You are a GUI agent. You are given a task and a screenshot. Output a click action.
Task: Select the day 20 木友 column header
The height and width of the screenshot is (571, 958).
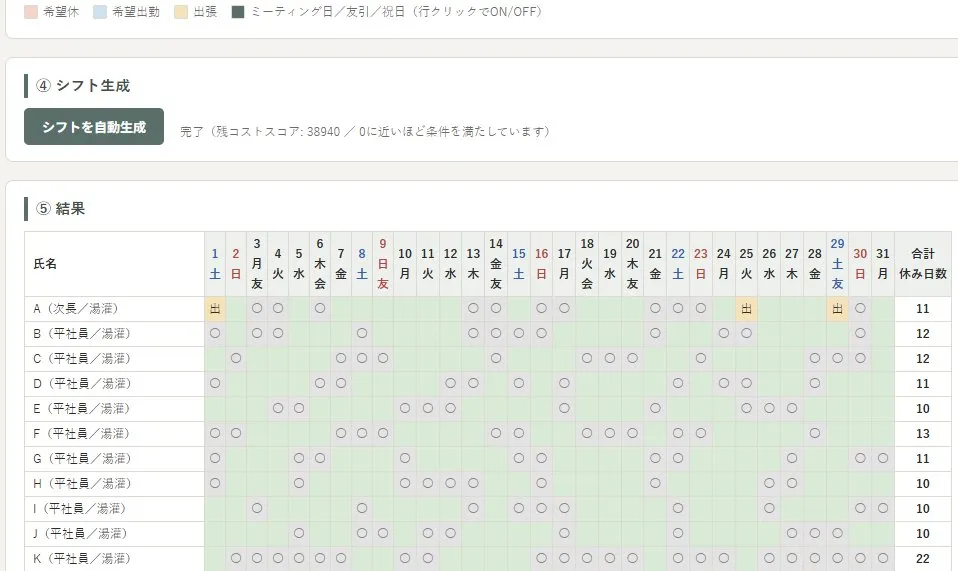click(632, 264)
